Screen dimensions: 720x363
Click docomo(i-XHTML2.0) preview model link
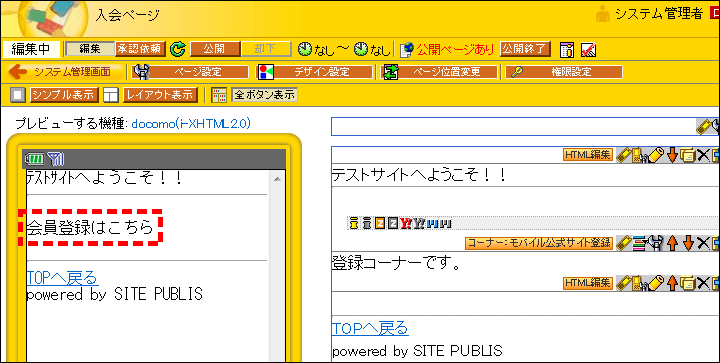pos(191,123)
